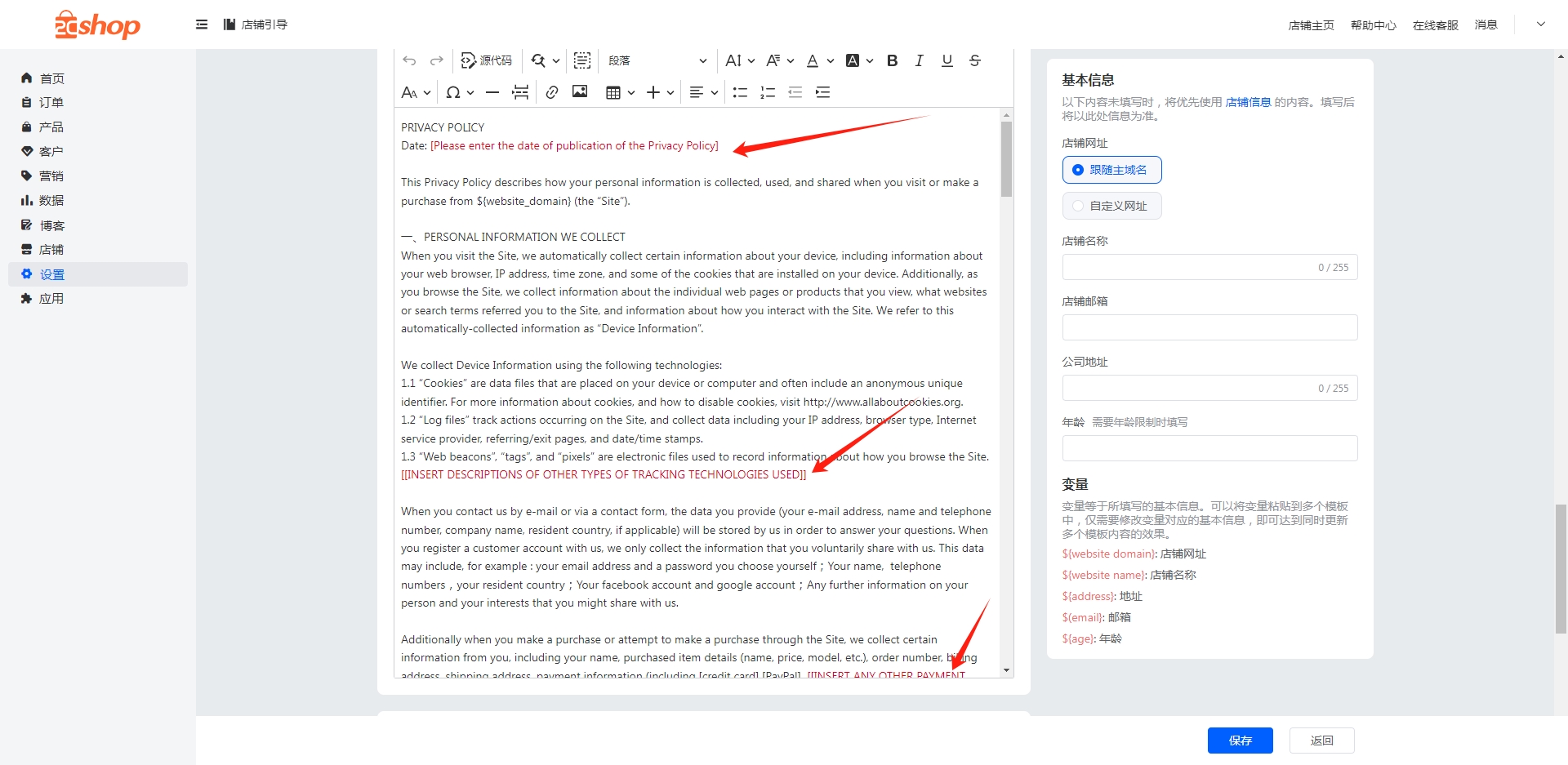
Task: Expand alignment dropdown arrow
Action: pyautogui.click(x=715, y=92)
